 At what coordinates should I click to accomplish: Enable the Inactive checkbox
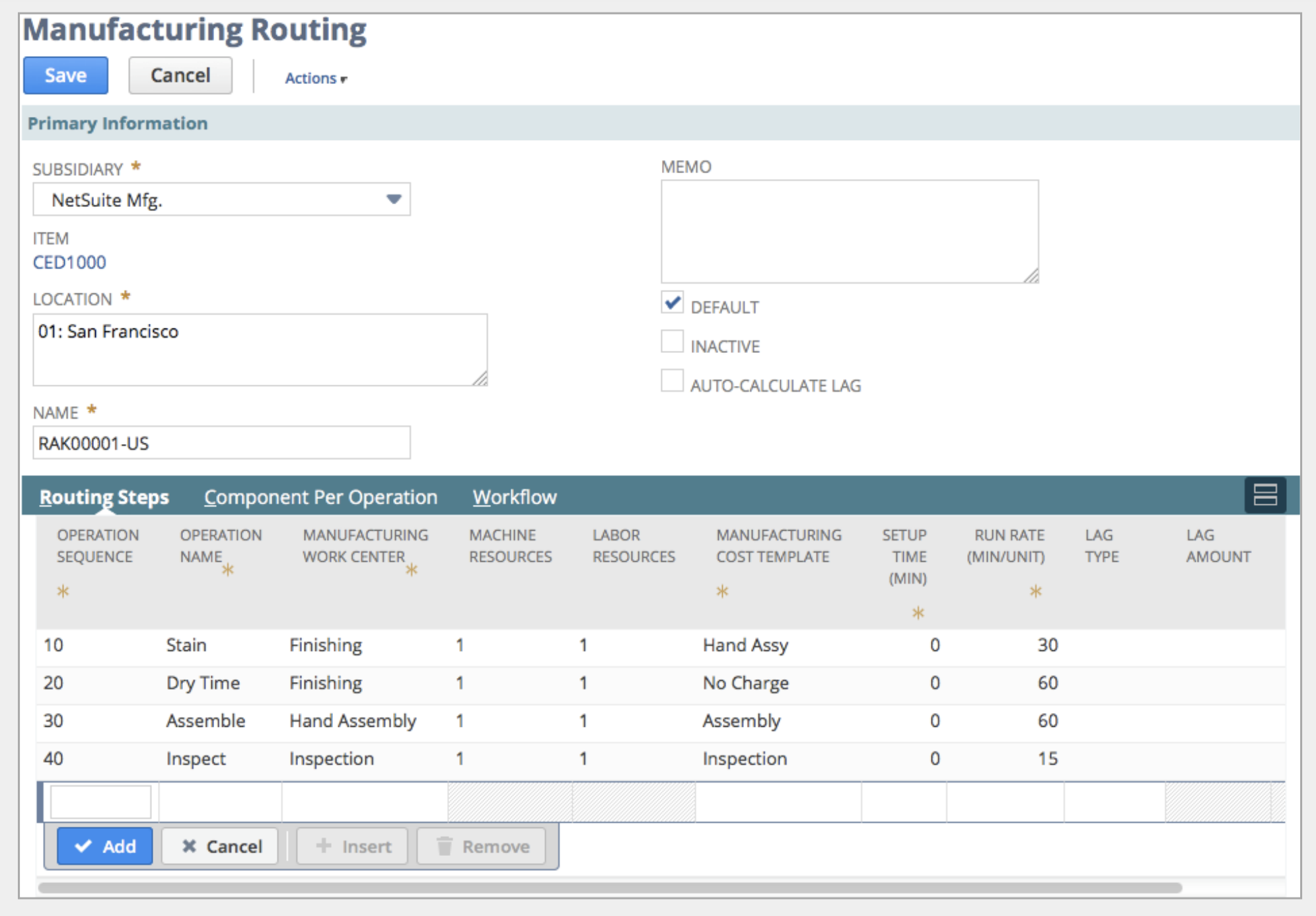(673, 342)
